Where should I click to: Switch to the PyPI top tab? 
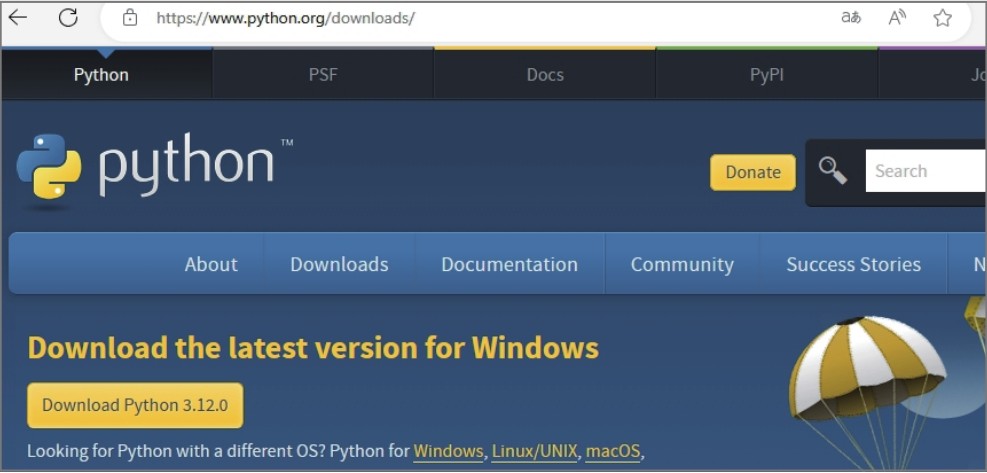tap(767, 75)
